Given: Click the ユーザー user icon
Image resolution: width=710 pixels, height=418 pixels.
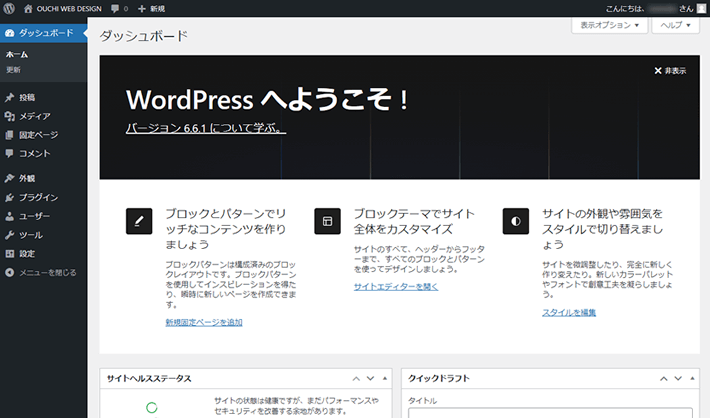Looking at the screenshot, I should point(10,216).
